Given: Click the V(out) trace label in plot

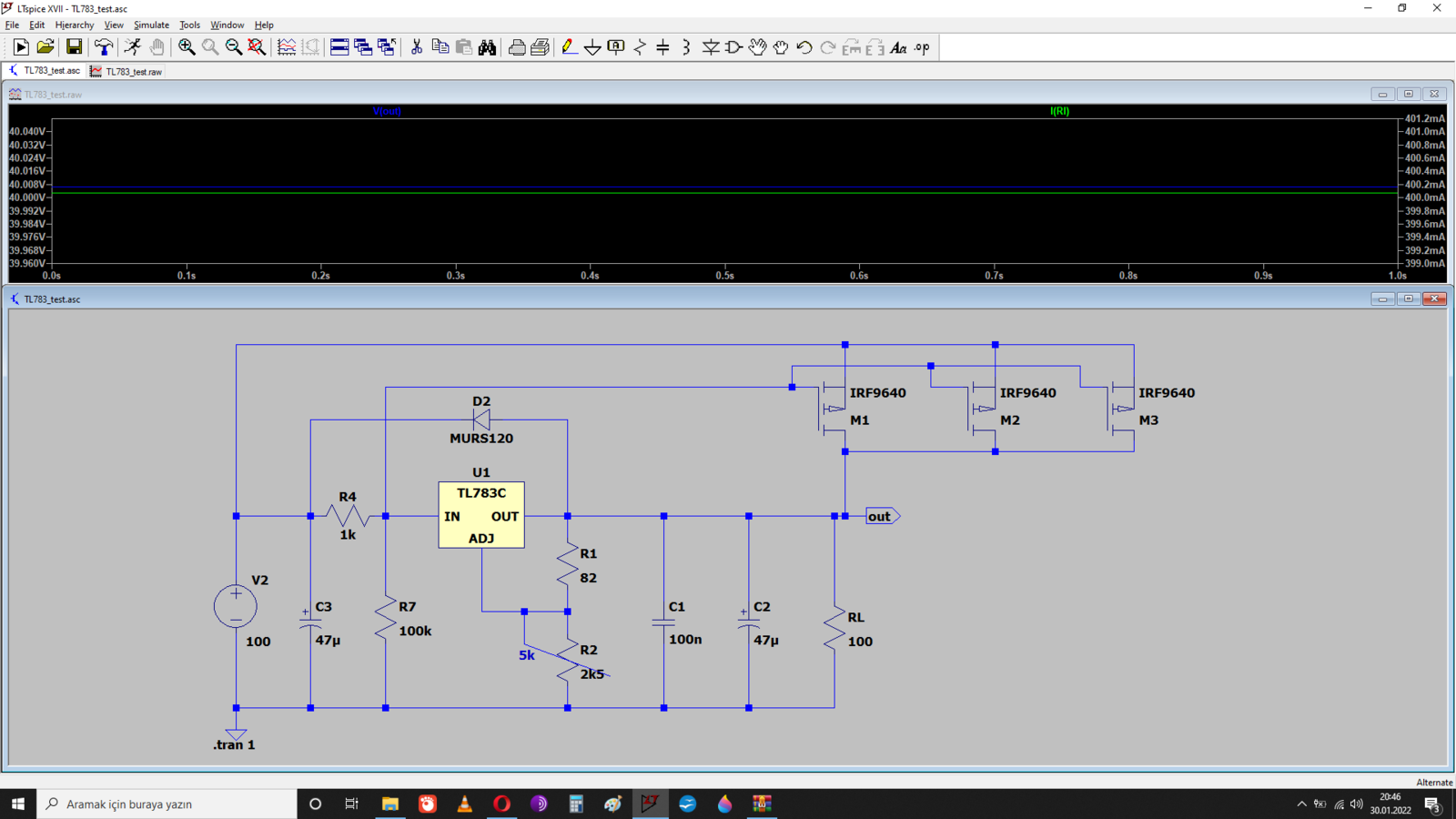Looking at the screenshot, I should [x=387, y=111].
